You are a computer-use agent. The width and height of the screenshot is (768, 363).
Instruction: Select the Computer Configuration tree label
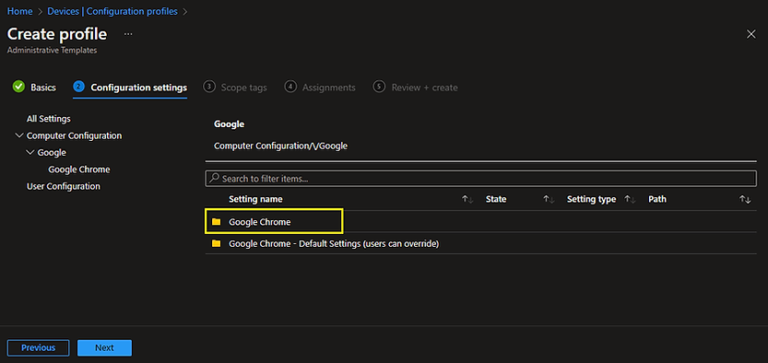pyautogui.click(x=74, y=136)
